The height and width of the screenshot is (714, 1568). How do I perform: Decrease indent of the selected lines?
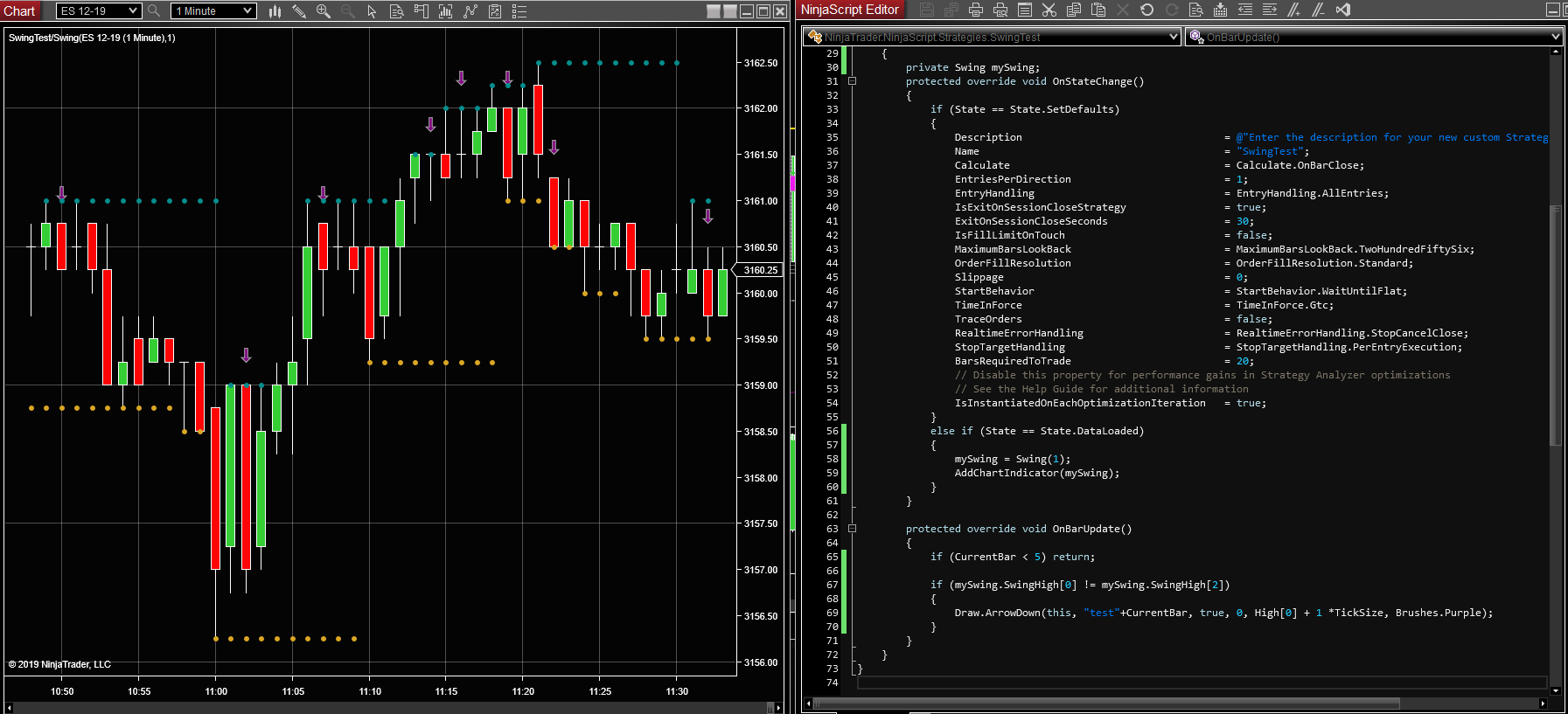click(1245, 10)
